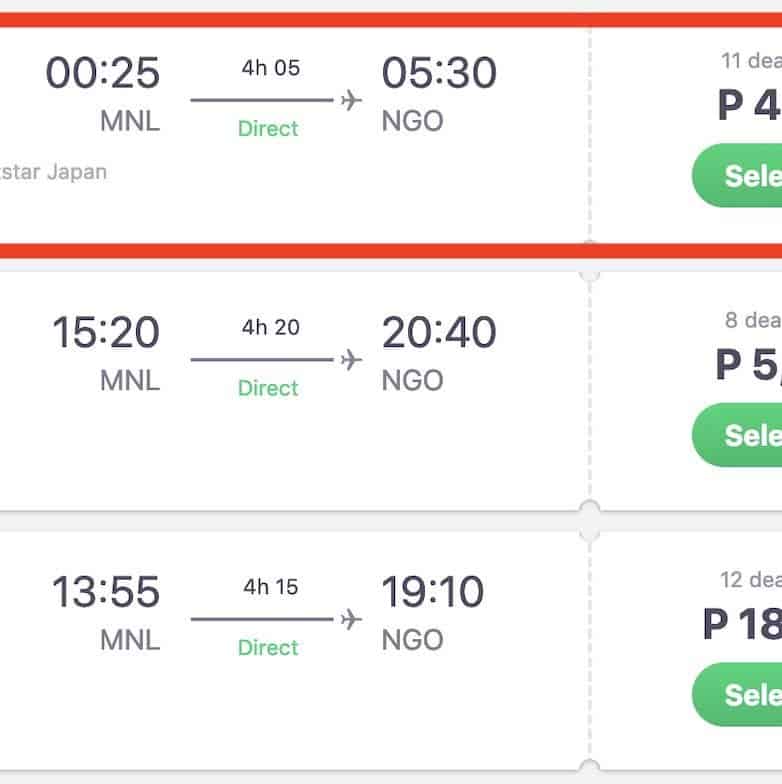Click the green Direct label under 4h 20
Screen dimensions: 782x784
point(268,388)
